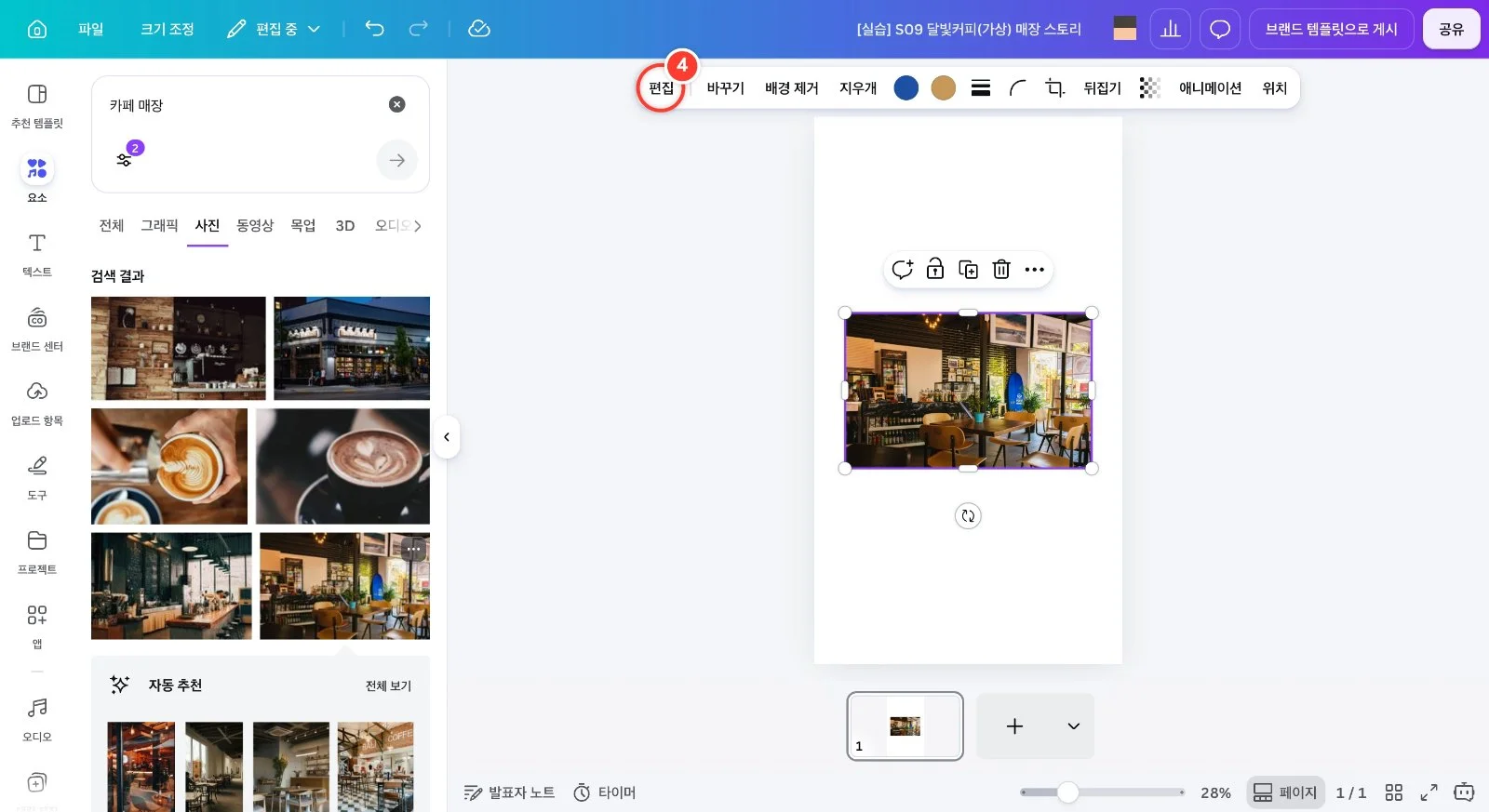
Task: Open the 편집 중 editing mode dropdown
Action: [x=275, y=29]
